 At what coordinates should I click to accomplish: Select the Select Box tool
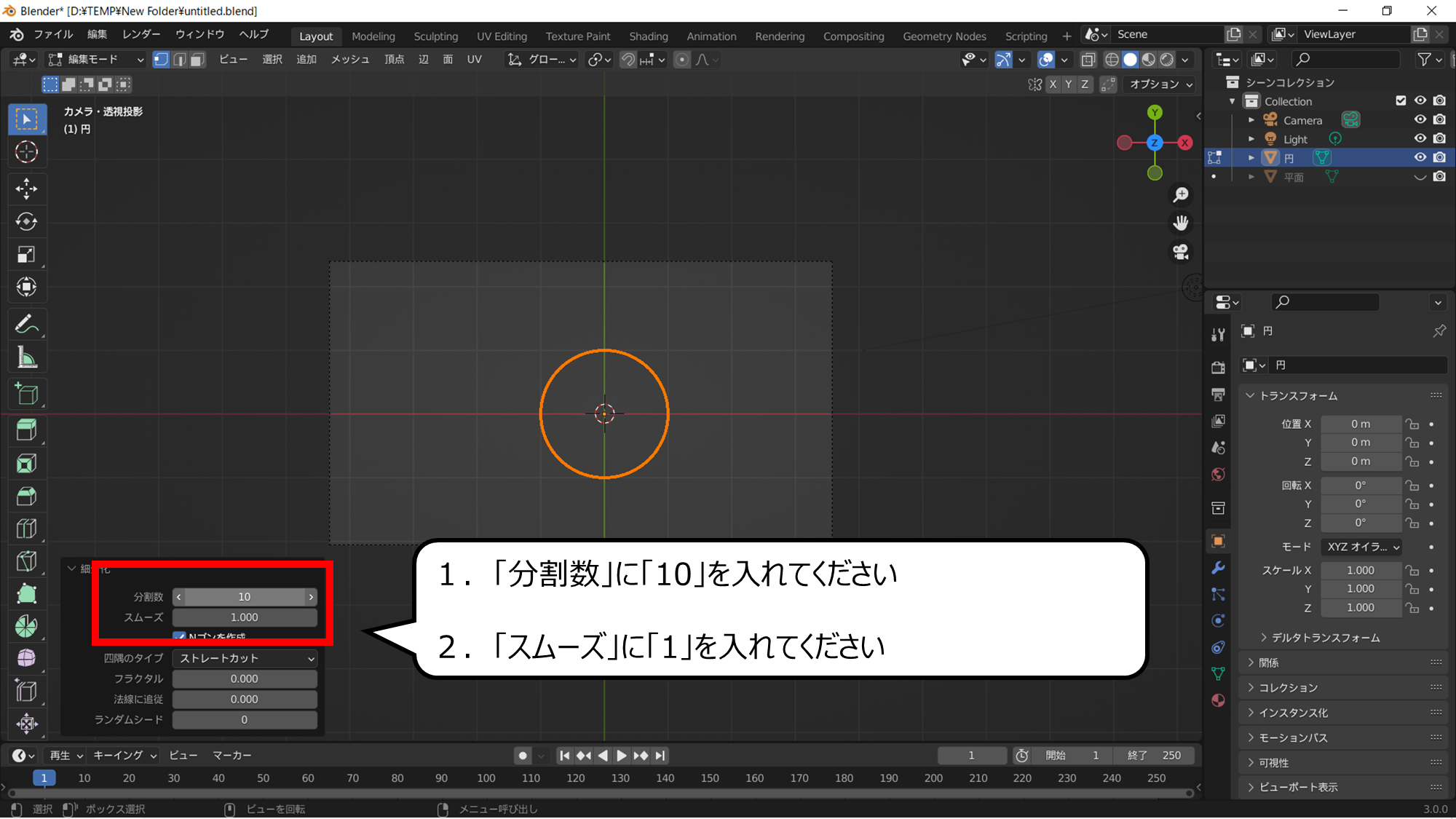click(x=27, y=119)
